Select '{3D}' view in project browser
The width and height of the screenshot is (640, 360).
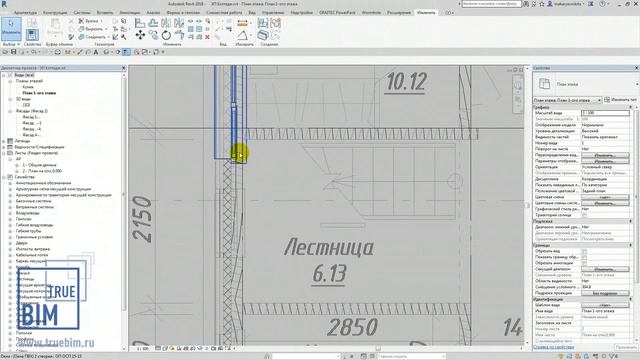[x=26, y=105]
